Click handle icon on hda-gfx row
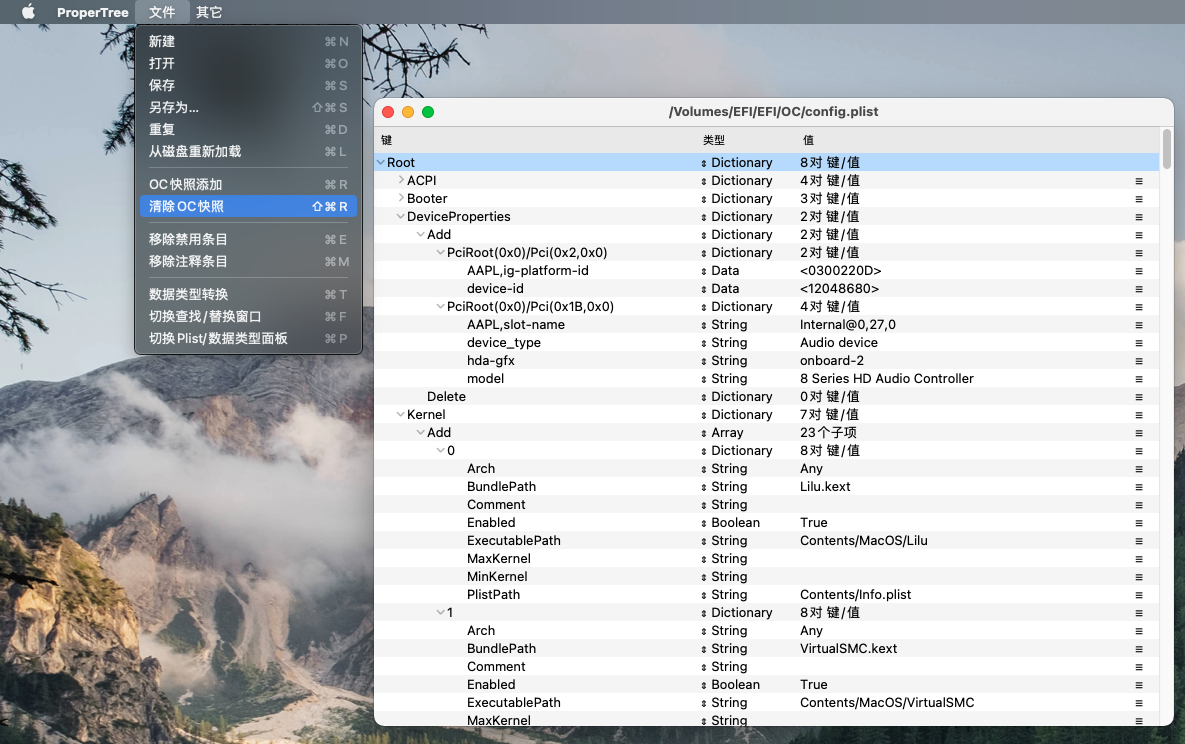The width and height of the screenshot is (1185, 744). (x=1139, y=361)
